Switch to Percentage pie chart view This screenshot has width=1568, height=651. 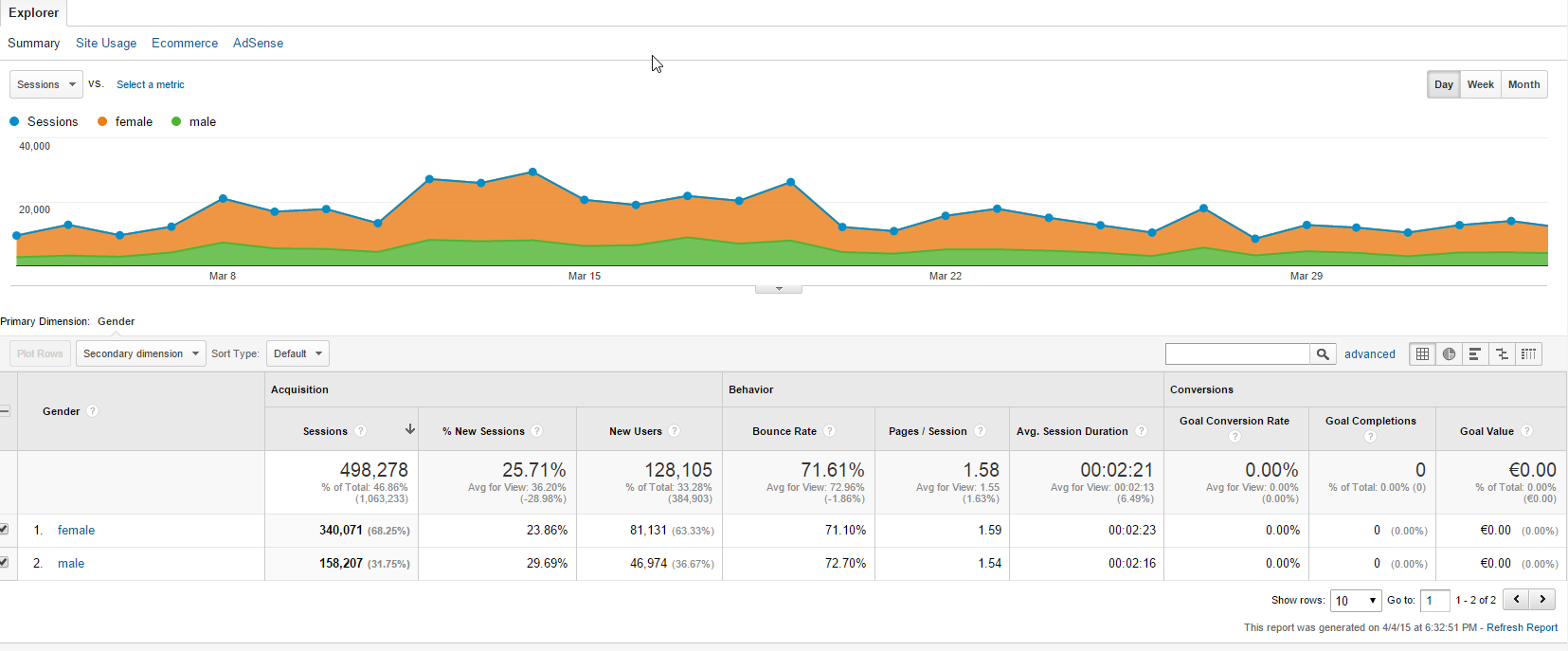(x=1449, y=353)
